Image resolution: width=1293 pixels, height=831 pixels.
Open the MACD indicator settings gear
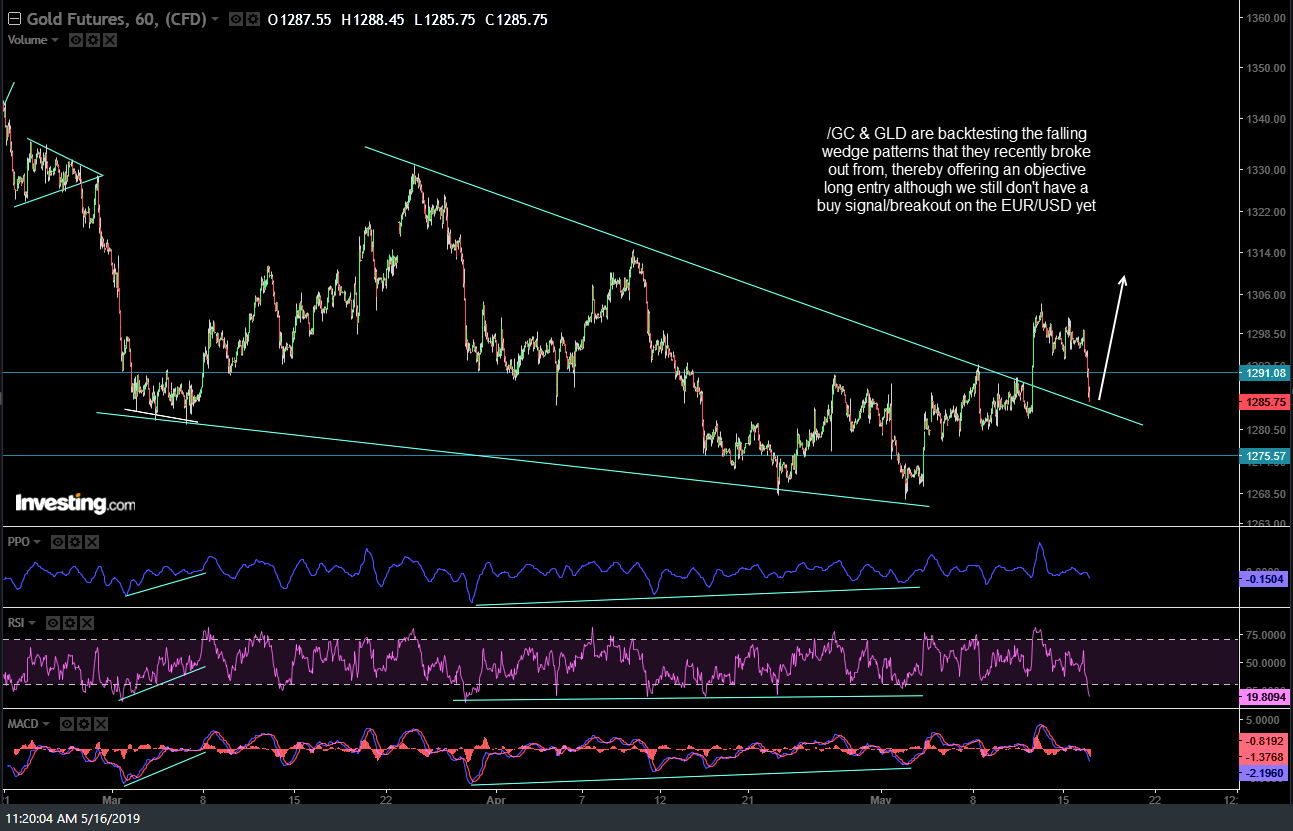(83, 724)
